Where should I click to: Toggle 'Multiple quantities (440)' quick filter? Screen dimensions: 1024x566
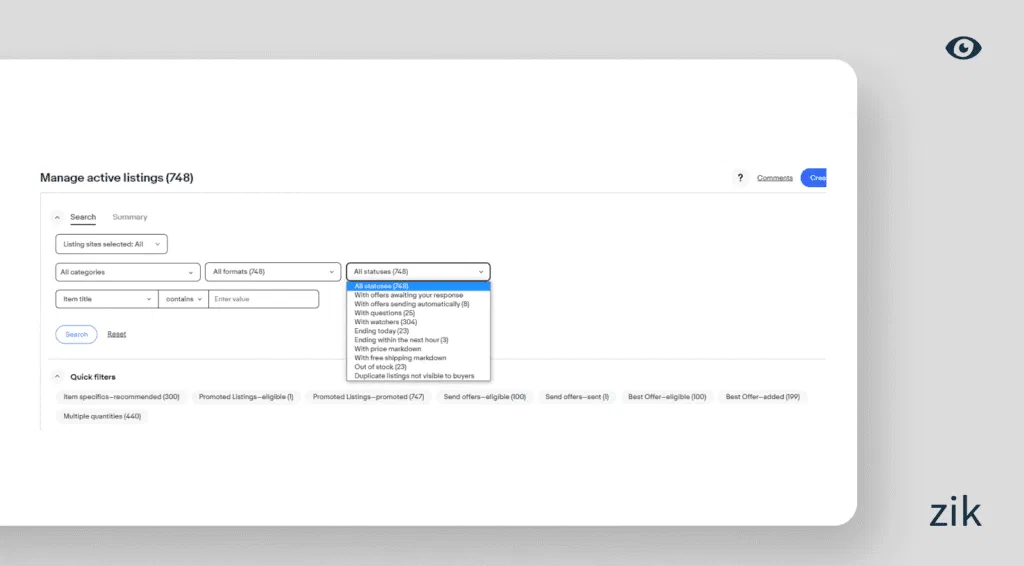pos(102,416)
